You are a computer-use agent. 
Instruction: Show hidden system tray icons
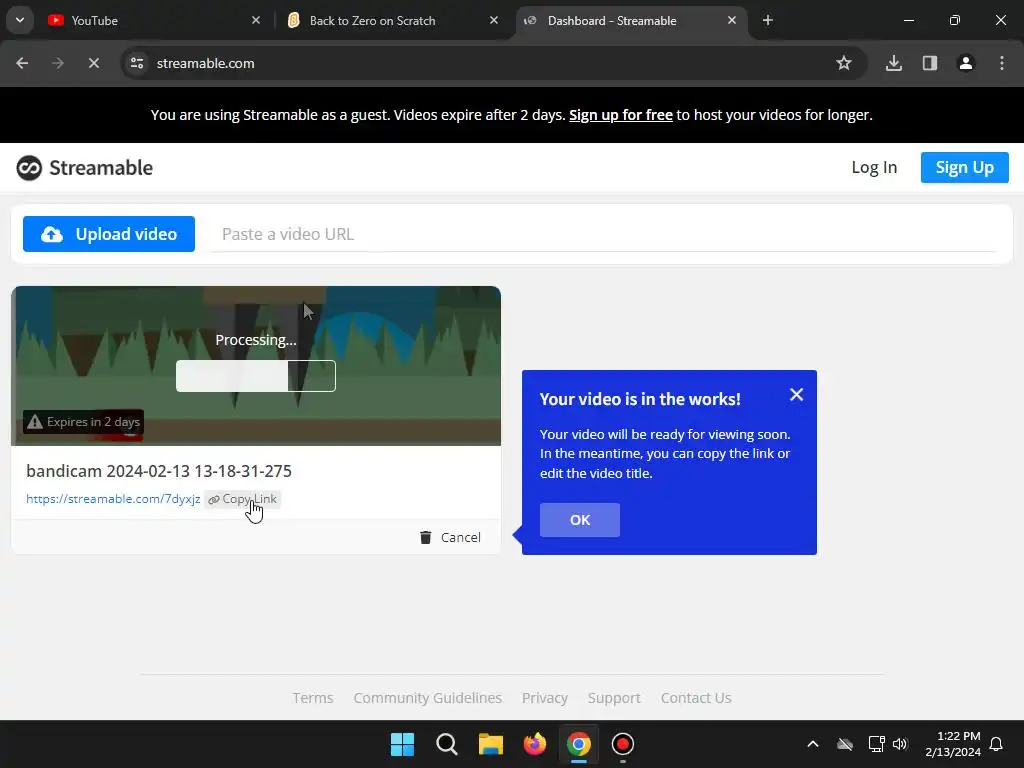pos(813,744)
